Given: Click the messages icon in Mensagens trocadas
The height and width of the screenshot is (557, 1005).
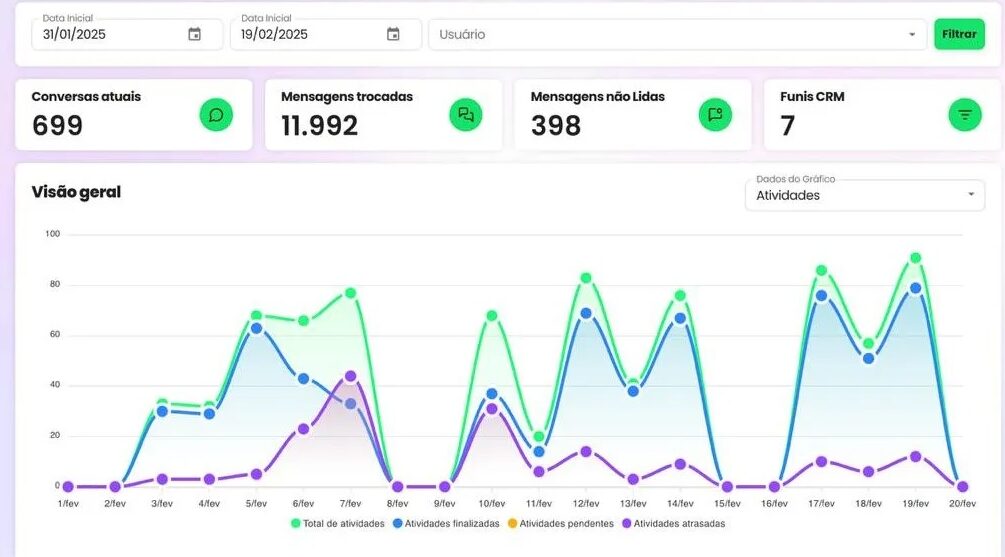Looking at the screenshot, I should (465, 115).
